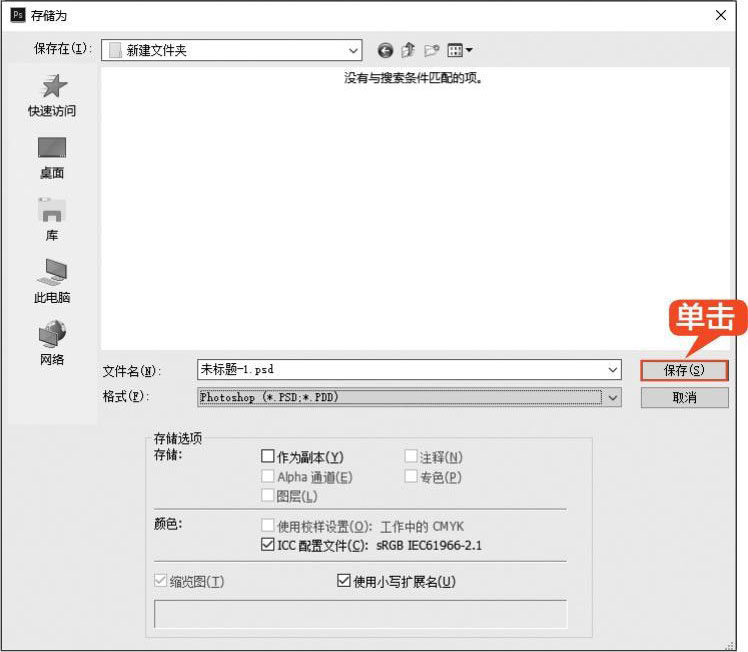Click the sRGB IEC61966-2.1 profile text

click(x=429, y=545)
